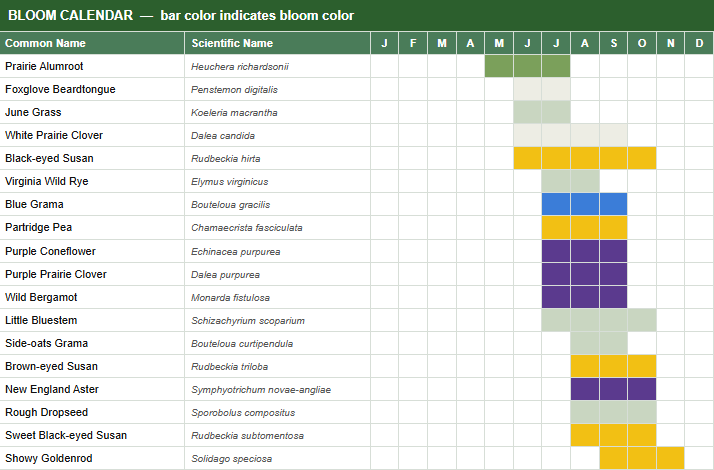Select the November column header
714x470 pixels.
pos(670,43)
